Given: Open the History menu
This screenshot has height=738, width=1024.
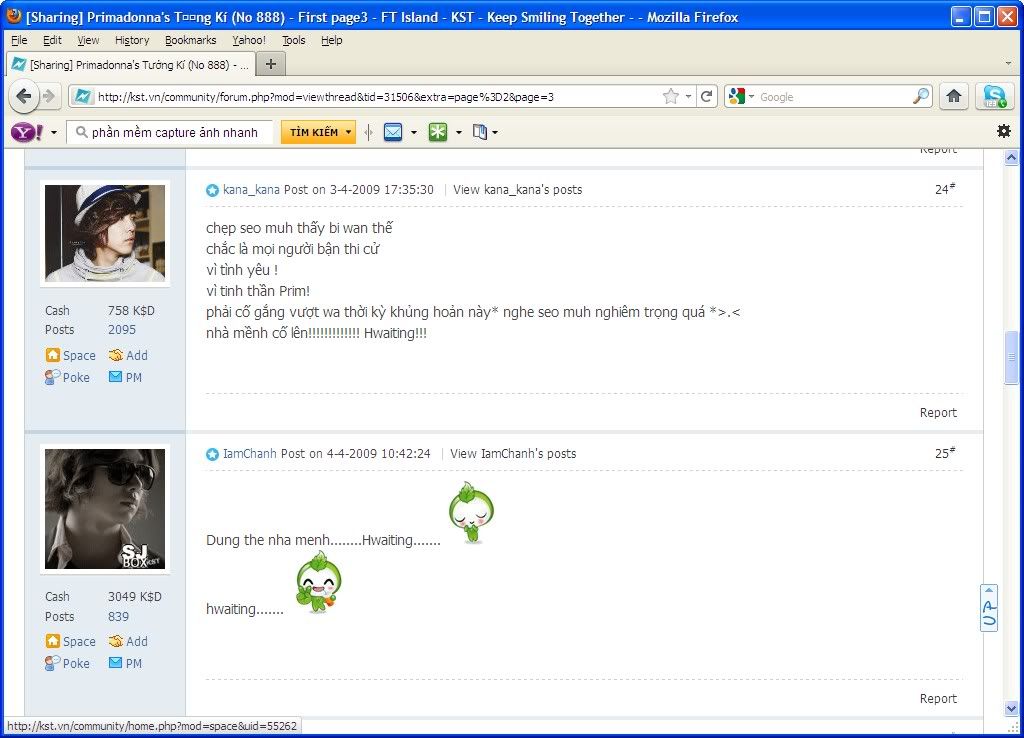Looking at the screenshot, I should pyautogui.click(x=132, y=40).
